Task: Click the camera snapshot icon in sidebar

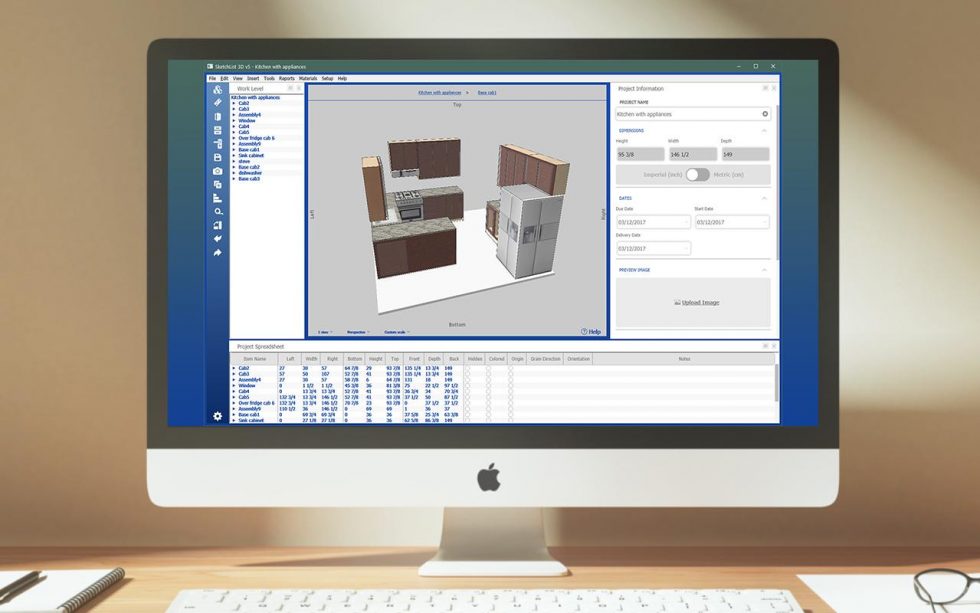Action: click(x=218, y=171)
